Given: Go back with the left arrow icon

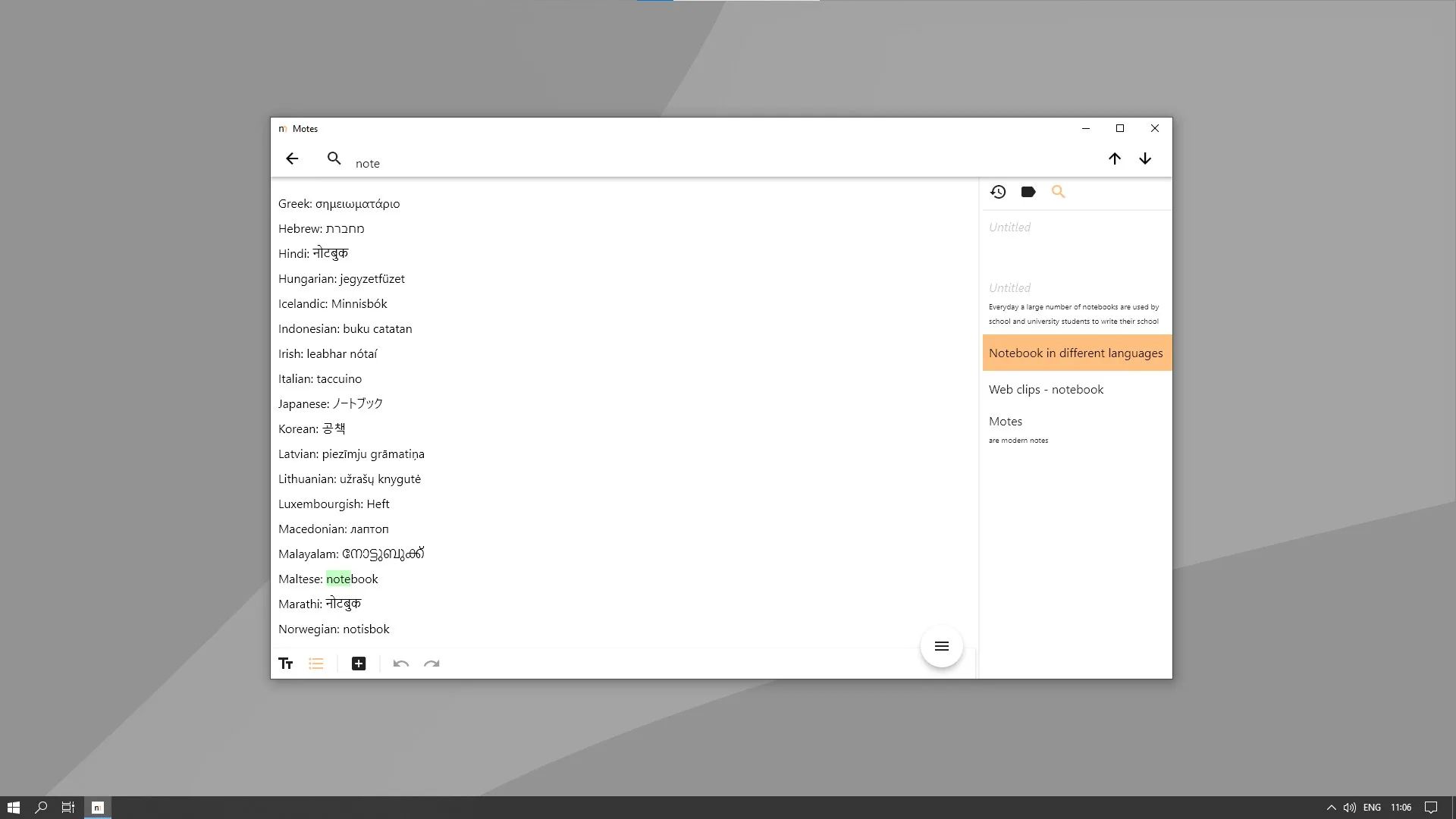Looking at the screenshot, I should pyautogui.click(x=292, y=158).
